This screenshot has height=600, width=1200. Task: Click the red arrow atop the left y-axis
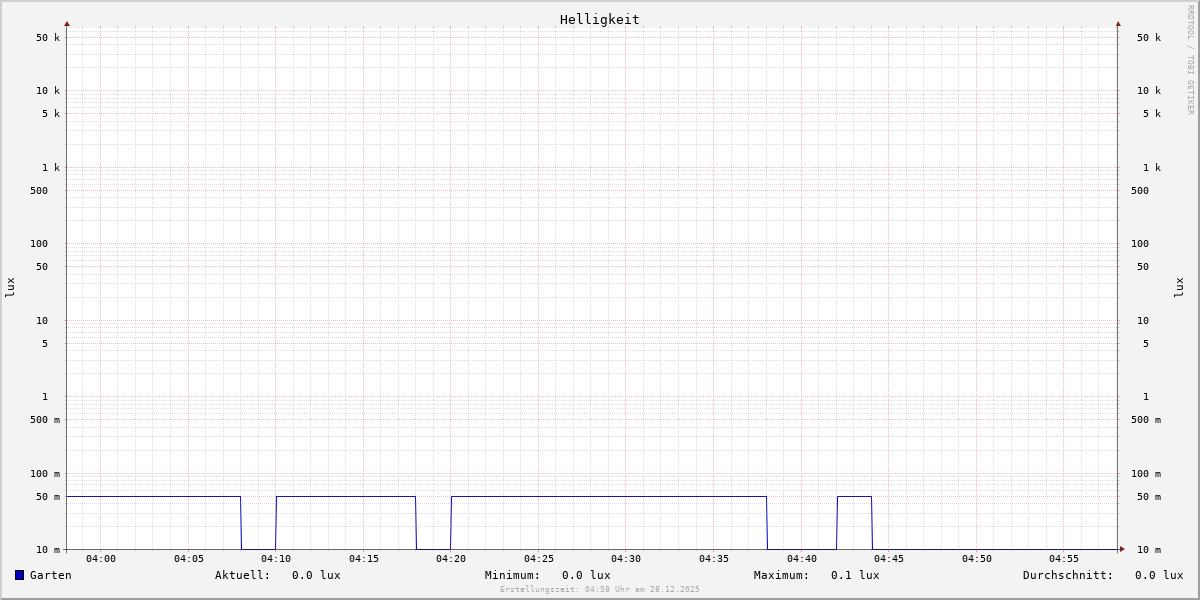[67, 23]
